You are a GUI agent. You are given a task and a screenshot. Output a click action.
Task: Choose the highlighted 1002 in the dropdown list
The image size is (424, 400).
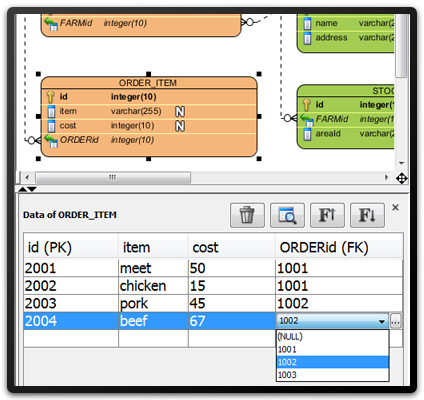point(333,362)
